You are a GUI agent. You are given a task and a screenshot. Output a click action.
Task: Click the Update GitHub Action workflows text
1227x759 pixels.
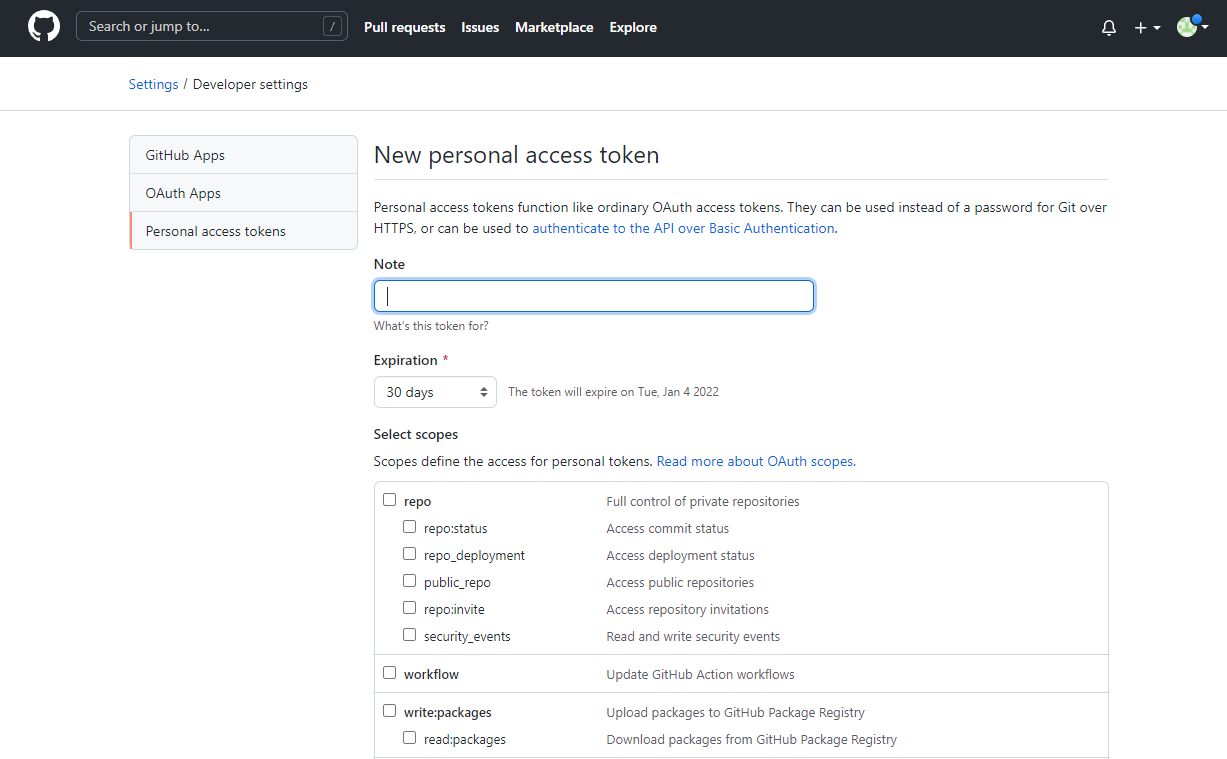click(x=701, y=675)
